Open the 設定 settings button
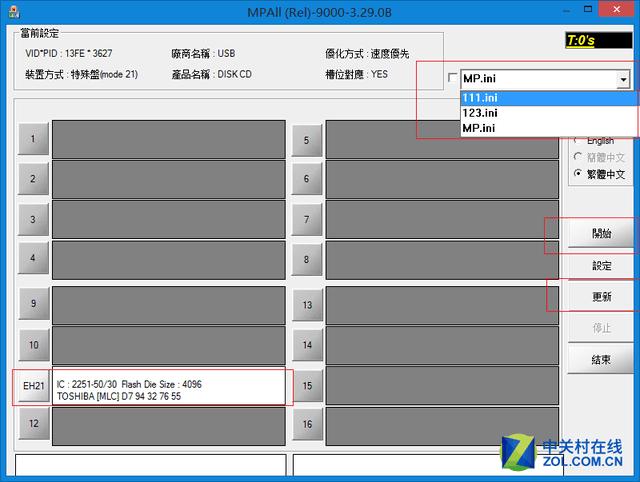Image resolution: width=640 pixels, height=482 pixels. [x=601, y=266]
